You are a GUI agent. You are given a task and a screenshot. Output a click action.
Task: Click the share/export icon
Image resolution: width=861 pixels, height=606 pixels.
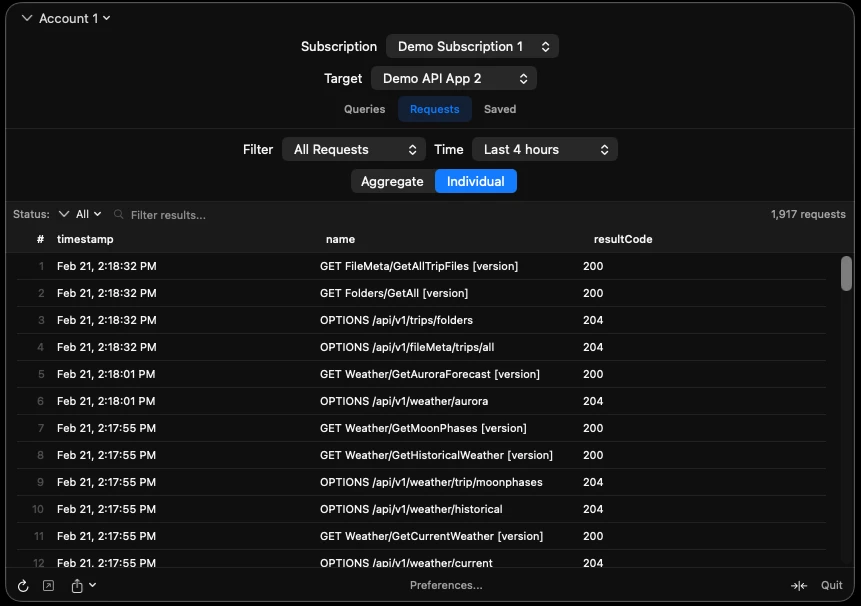[78, 586]
